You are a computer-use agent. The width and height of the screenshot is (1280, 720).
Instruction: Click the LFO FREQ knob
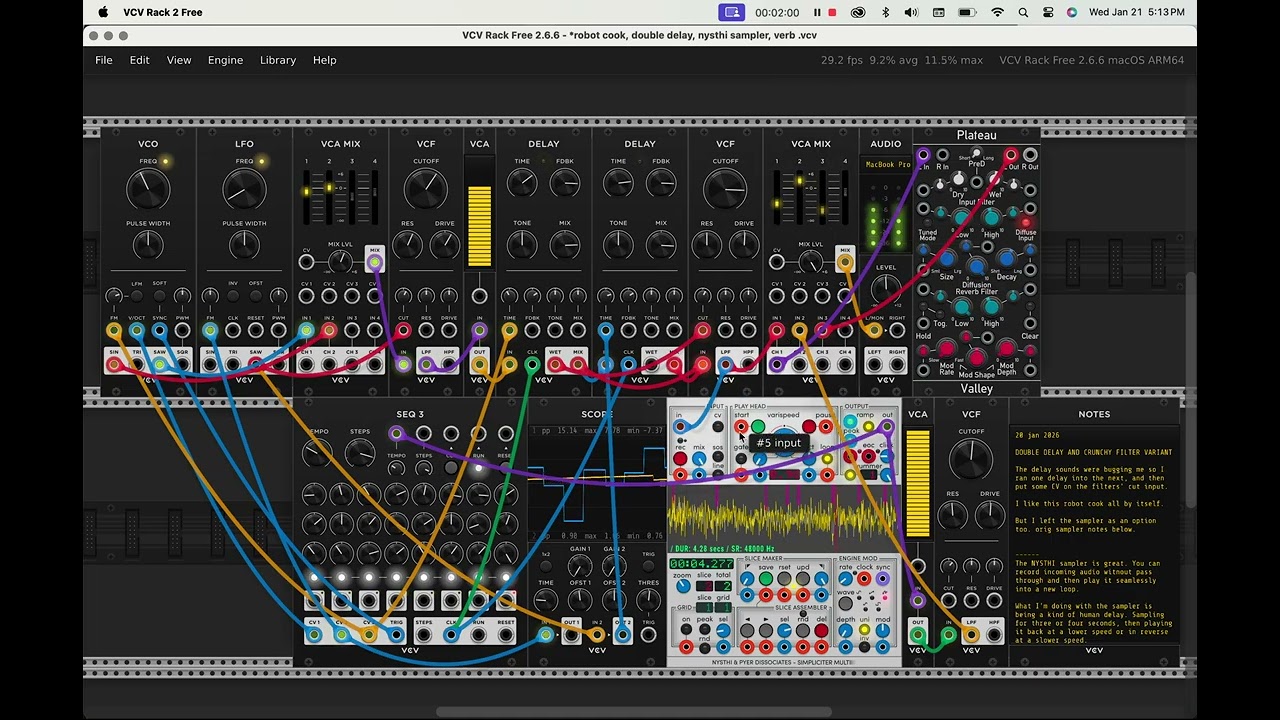point(244,189)
